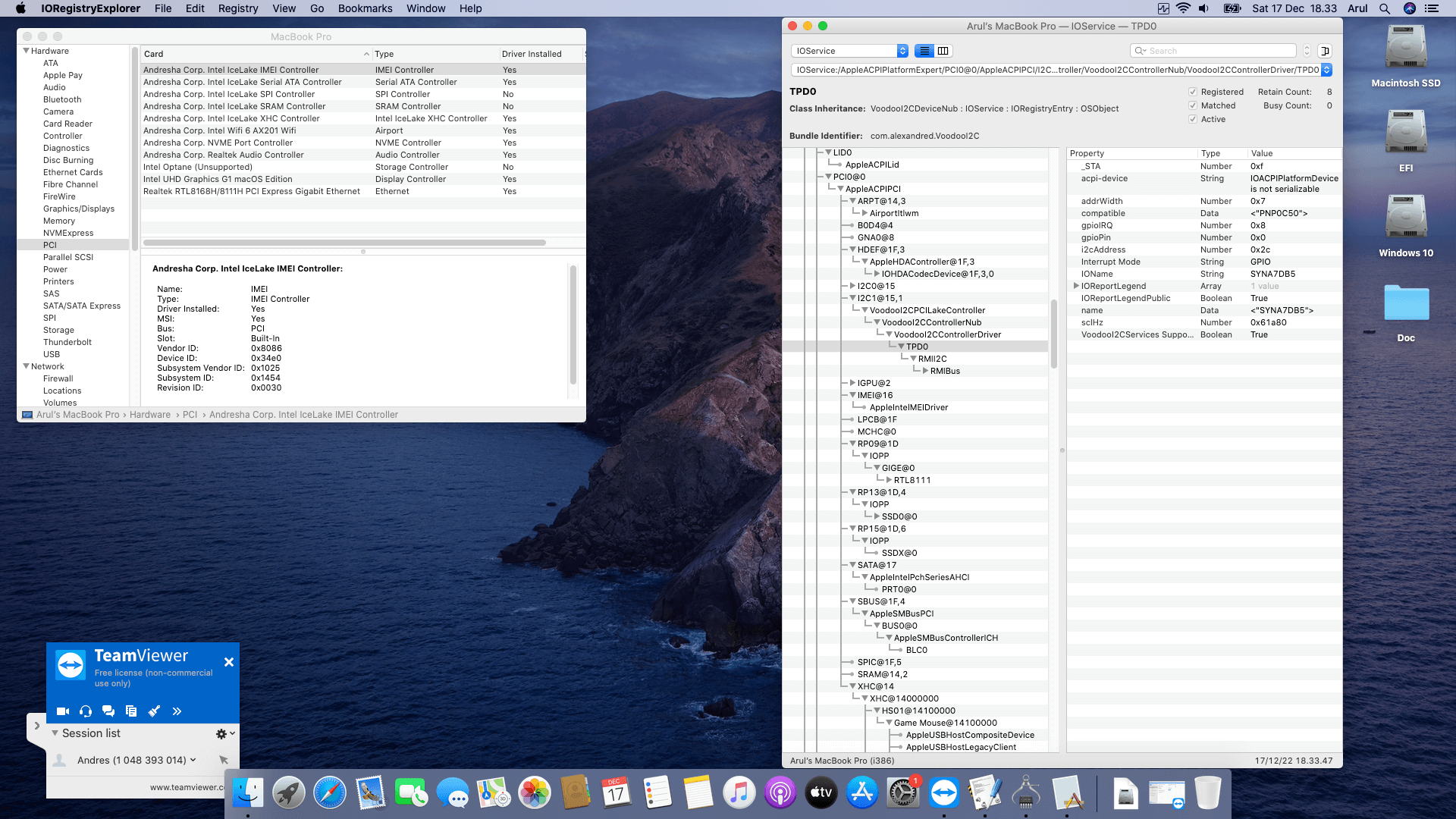
Task: Open TeamViewer chat bubbles icon
Action: click(108, 711)
